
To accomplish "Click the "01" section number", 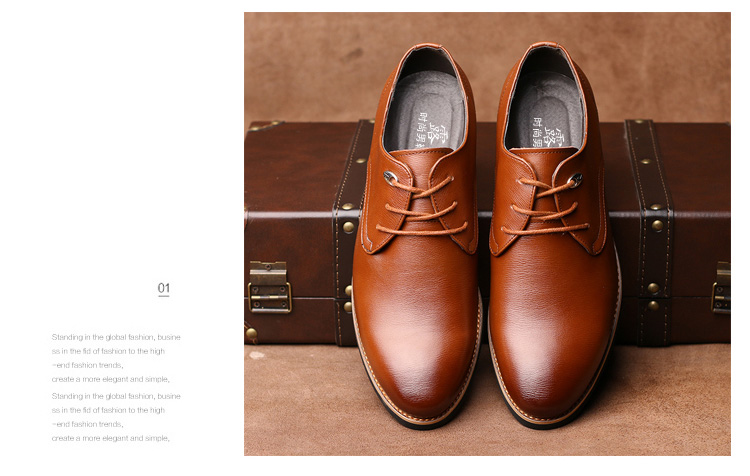I will 163,289.
